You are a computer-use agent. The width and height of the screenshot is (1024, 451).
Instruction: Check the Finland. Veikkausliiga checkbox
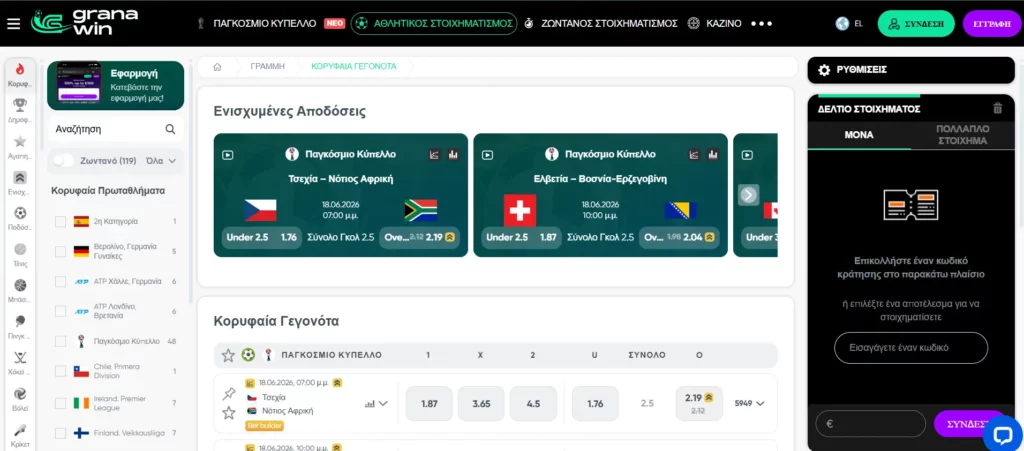60,433
